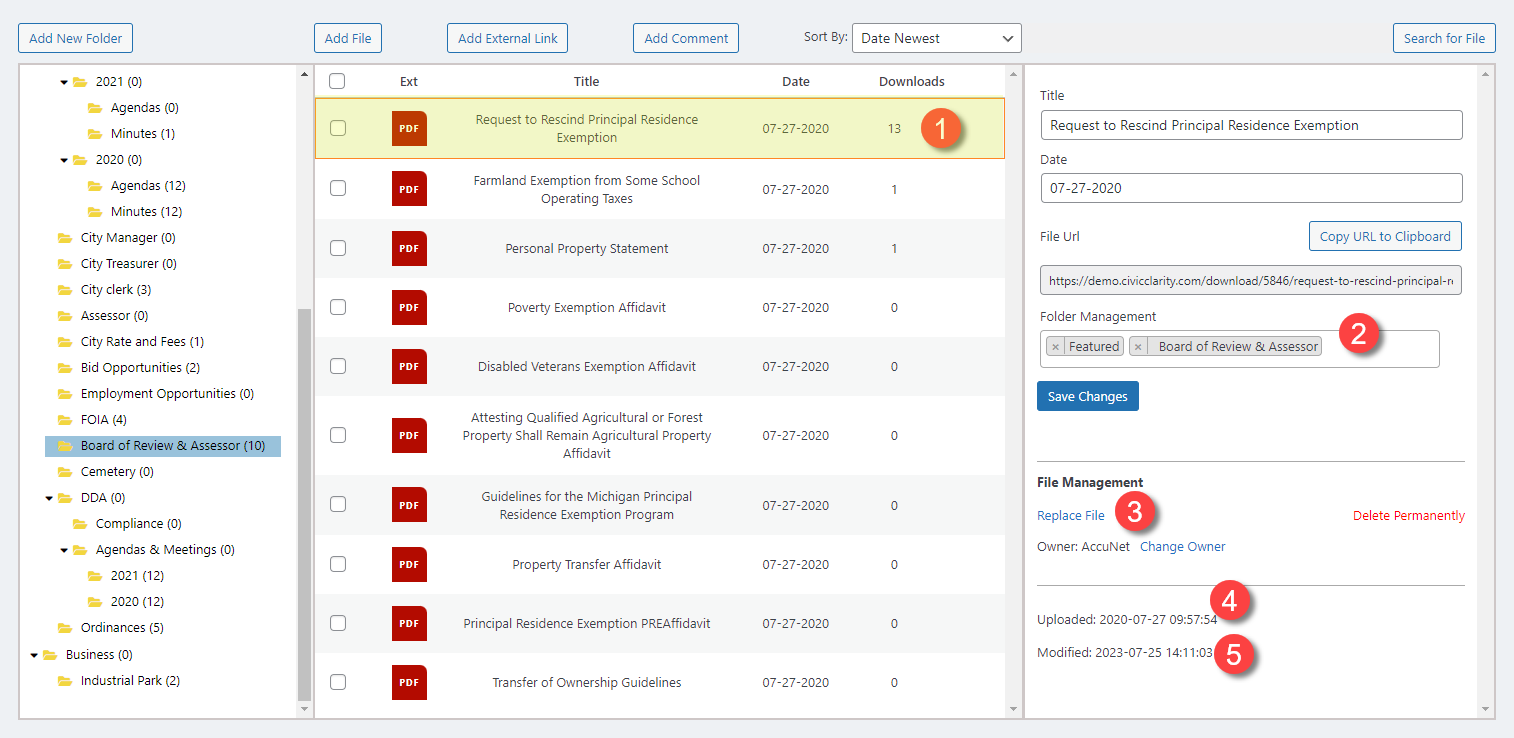Click folder icon next to City Manager

coord(65,238)
